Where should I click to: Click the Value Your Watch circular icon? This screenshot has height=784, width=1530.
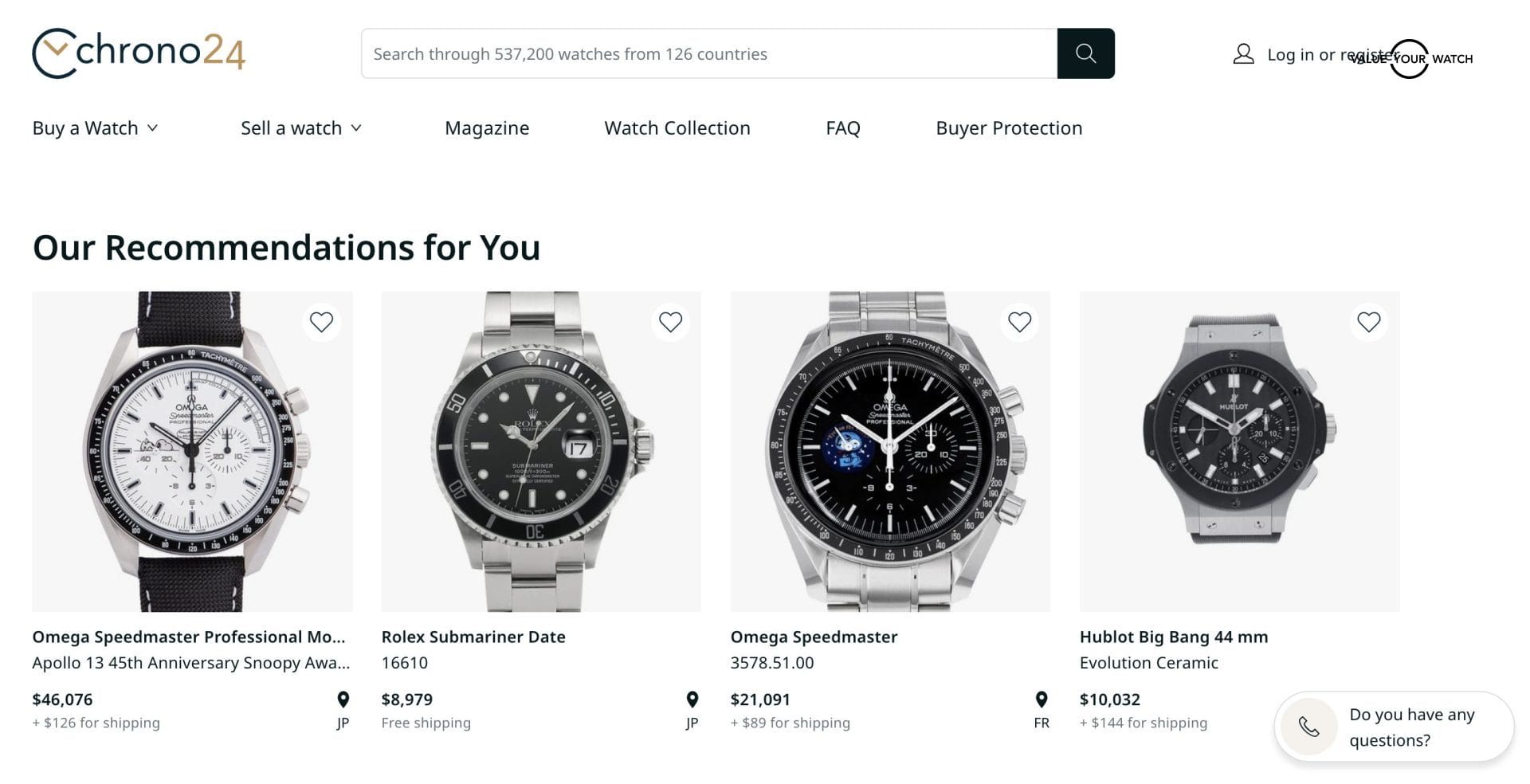tap(1409, 59)
